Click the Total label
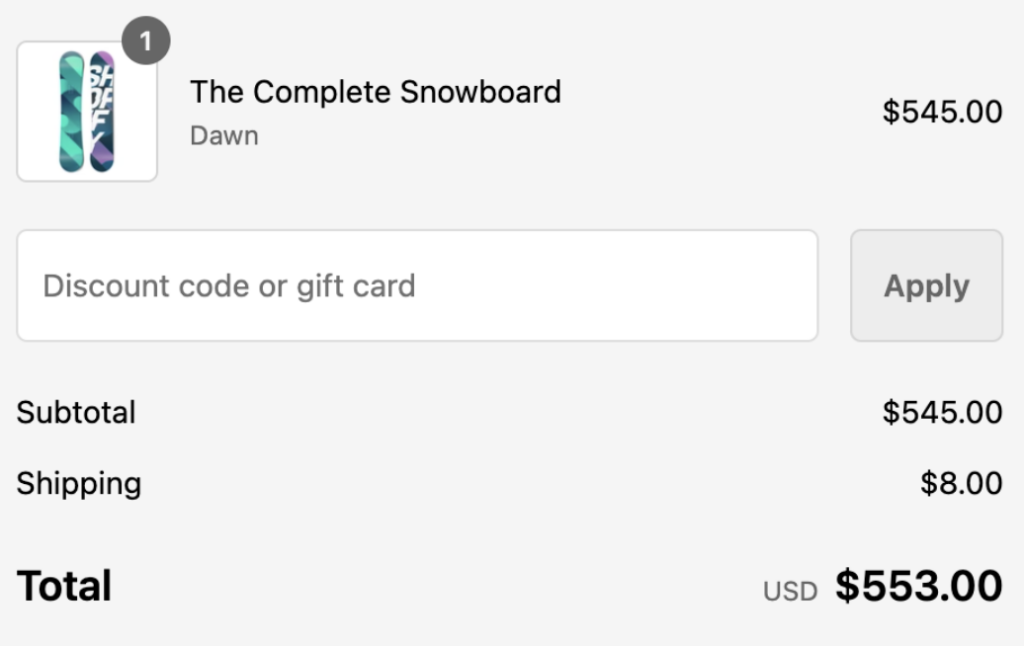 point(62,585)
